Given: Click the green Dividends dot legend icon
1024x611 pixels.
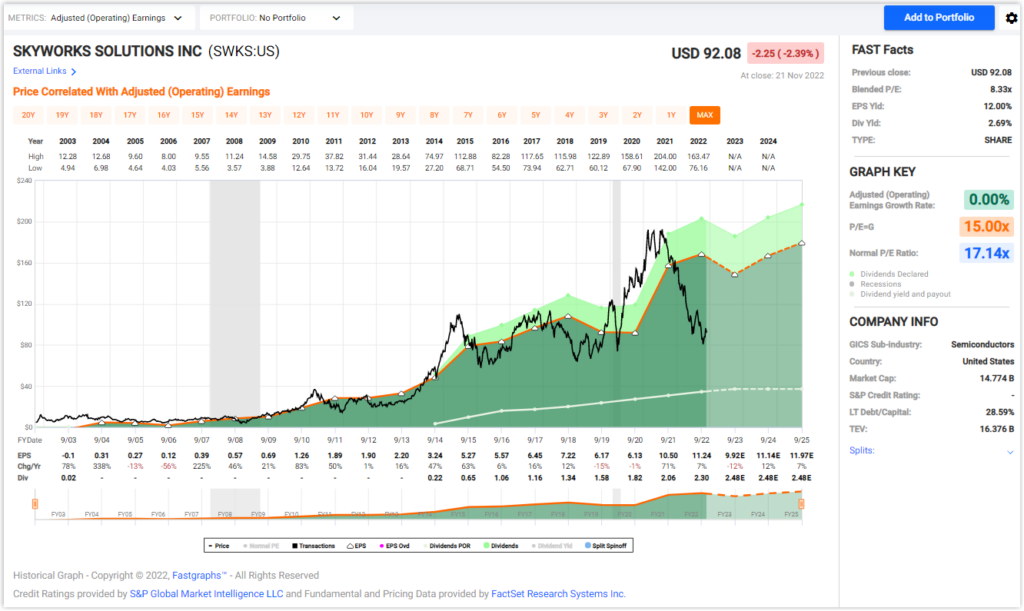Looking at the screenshot, I should (x=486, y=545).
